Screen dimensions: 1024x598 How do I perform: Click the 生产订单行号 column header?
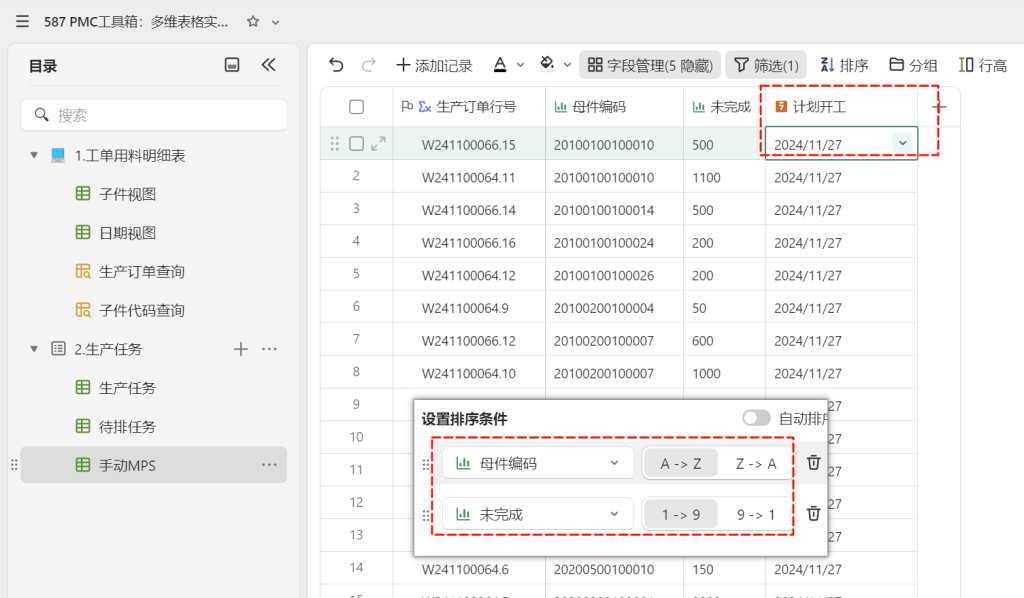point(469,106)
